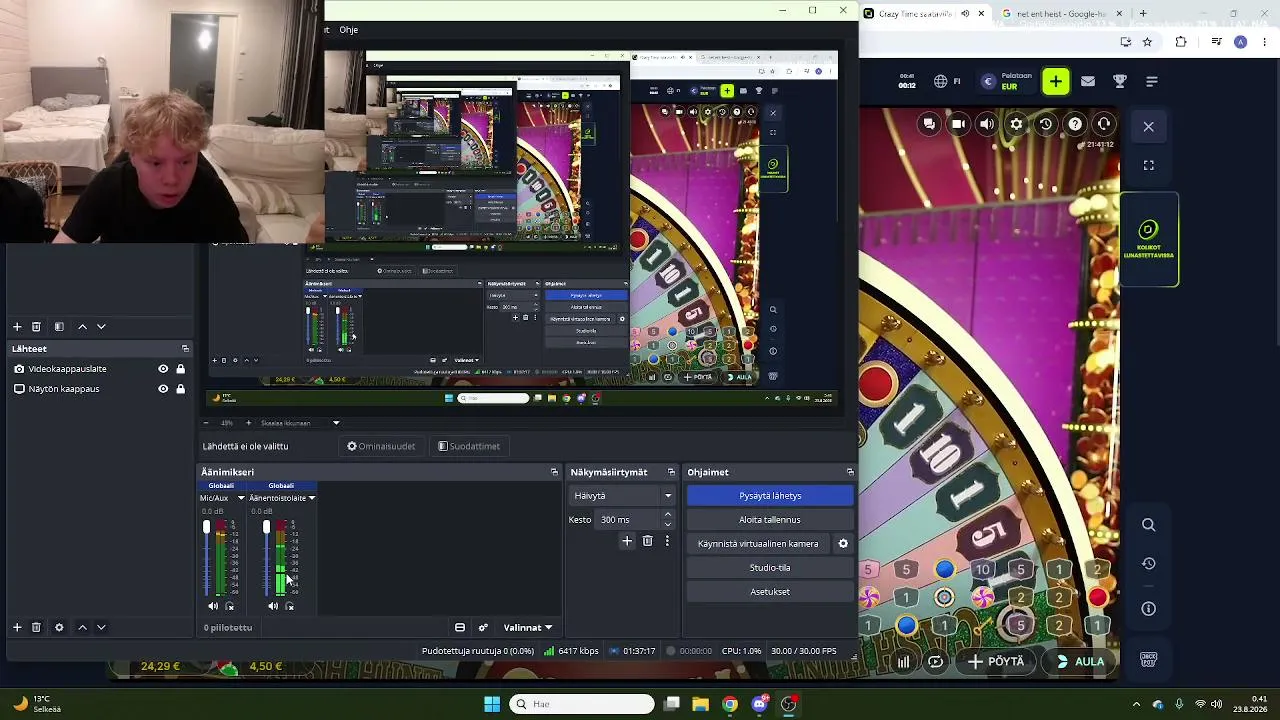
Task: Open advanced audio properties gear icon
Action: click(483, 628)
